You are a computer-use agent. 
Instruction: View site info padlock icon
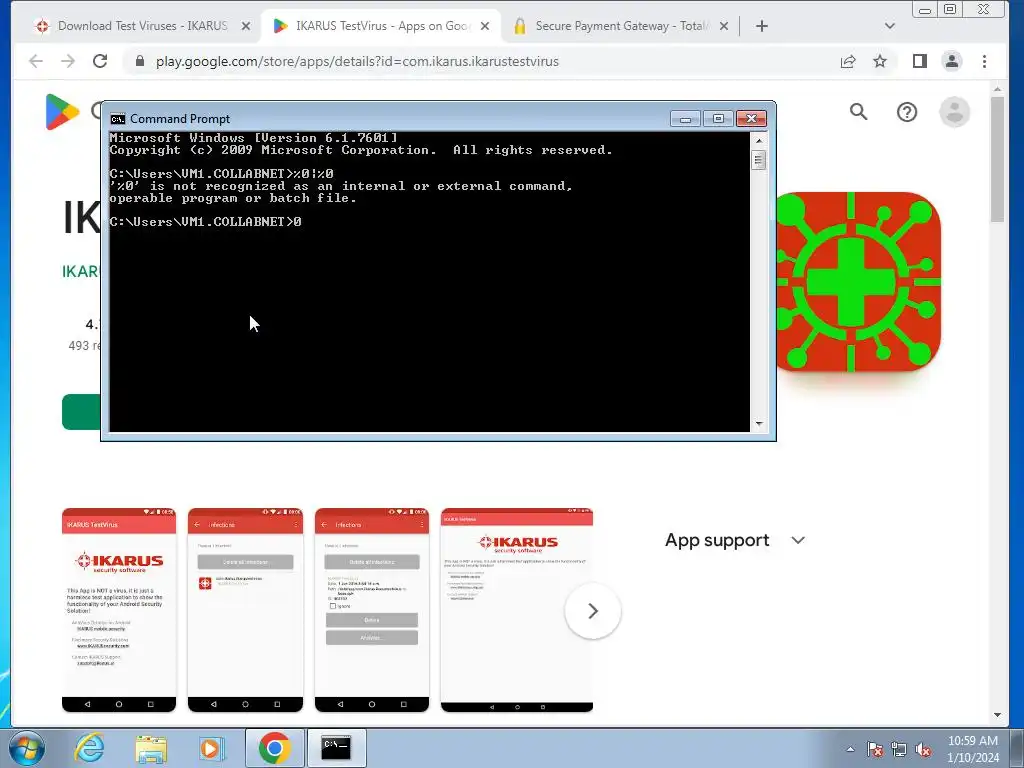point(139,61)
